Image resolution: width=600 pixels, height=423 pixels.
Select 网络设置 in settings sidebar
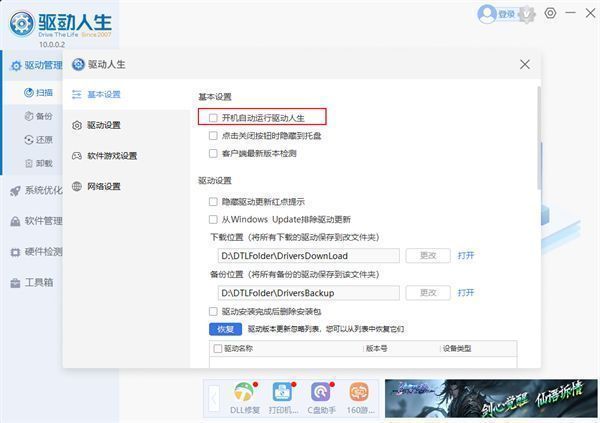(103, 186)
